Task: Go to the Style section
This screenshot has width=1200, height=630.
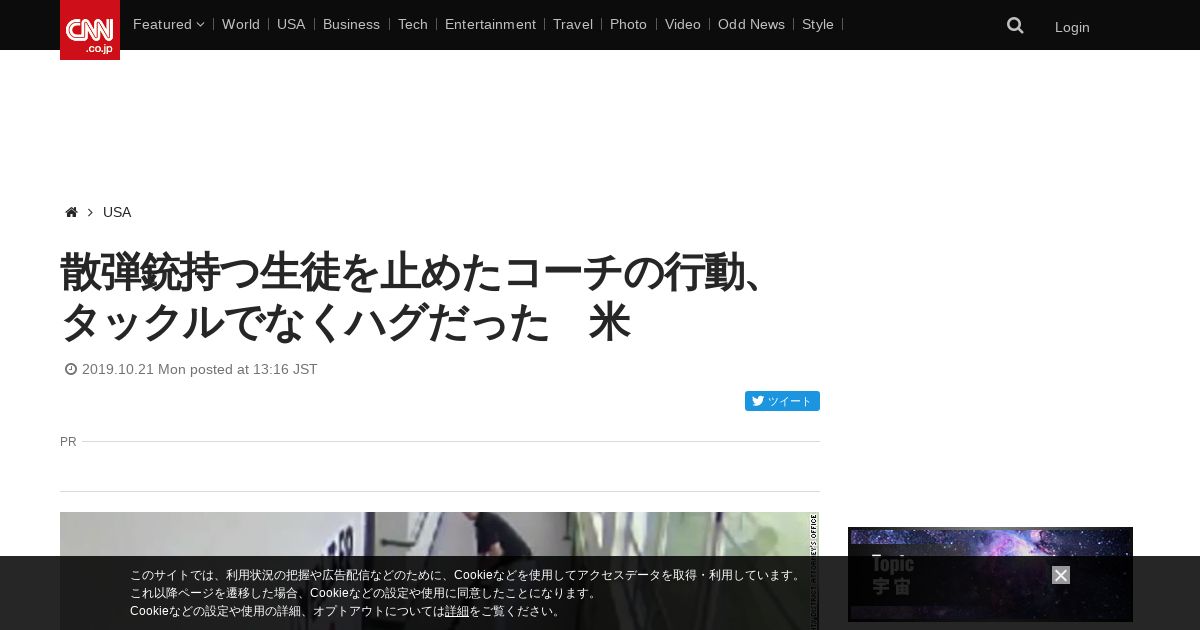Action: tap(818, 24)
